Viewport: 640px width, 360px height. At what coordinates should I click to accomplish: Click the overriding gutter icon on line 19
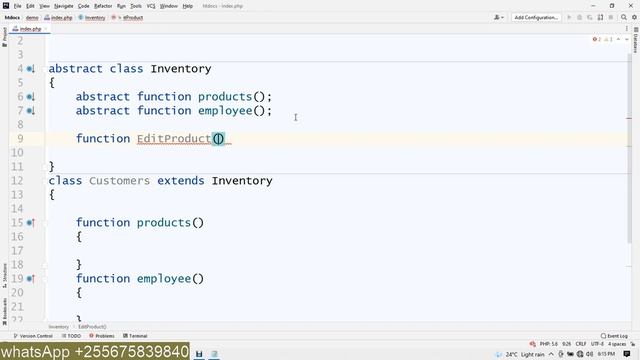tap(30, 279)
